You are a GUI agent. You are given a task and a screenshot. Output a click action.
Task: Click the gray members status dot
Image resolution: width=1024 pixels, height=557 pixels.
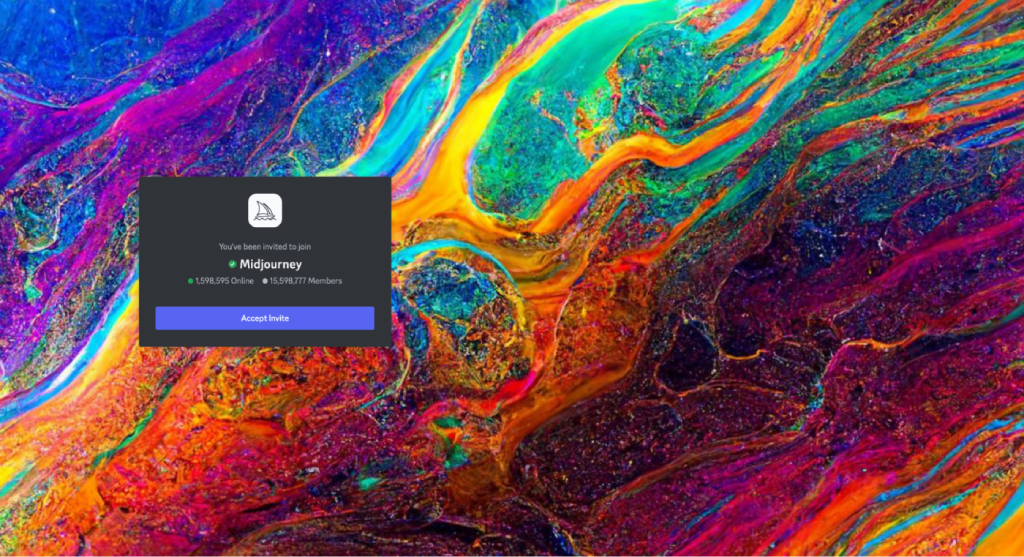click(x=264, y=281)
